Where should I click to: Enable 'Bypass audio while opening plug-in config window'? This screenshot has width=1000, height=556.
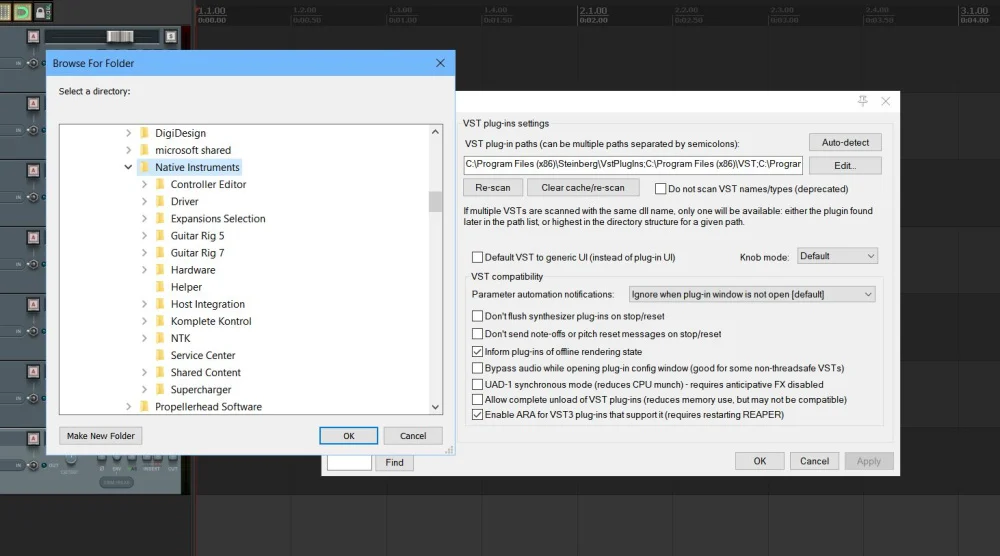coord(477,368)
